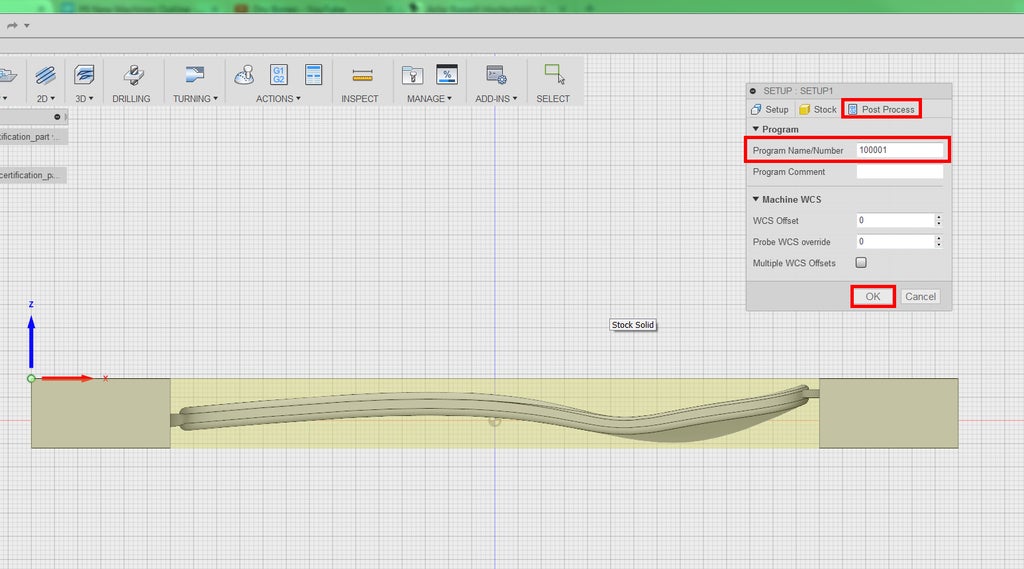Click the 'Multiple WCS Offsets' label
This screenshot has width=1024, height=569.
click(x=794, y=263)
